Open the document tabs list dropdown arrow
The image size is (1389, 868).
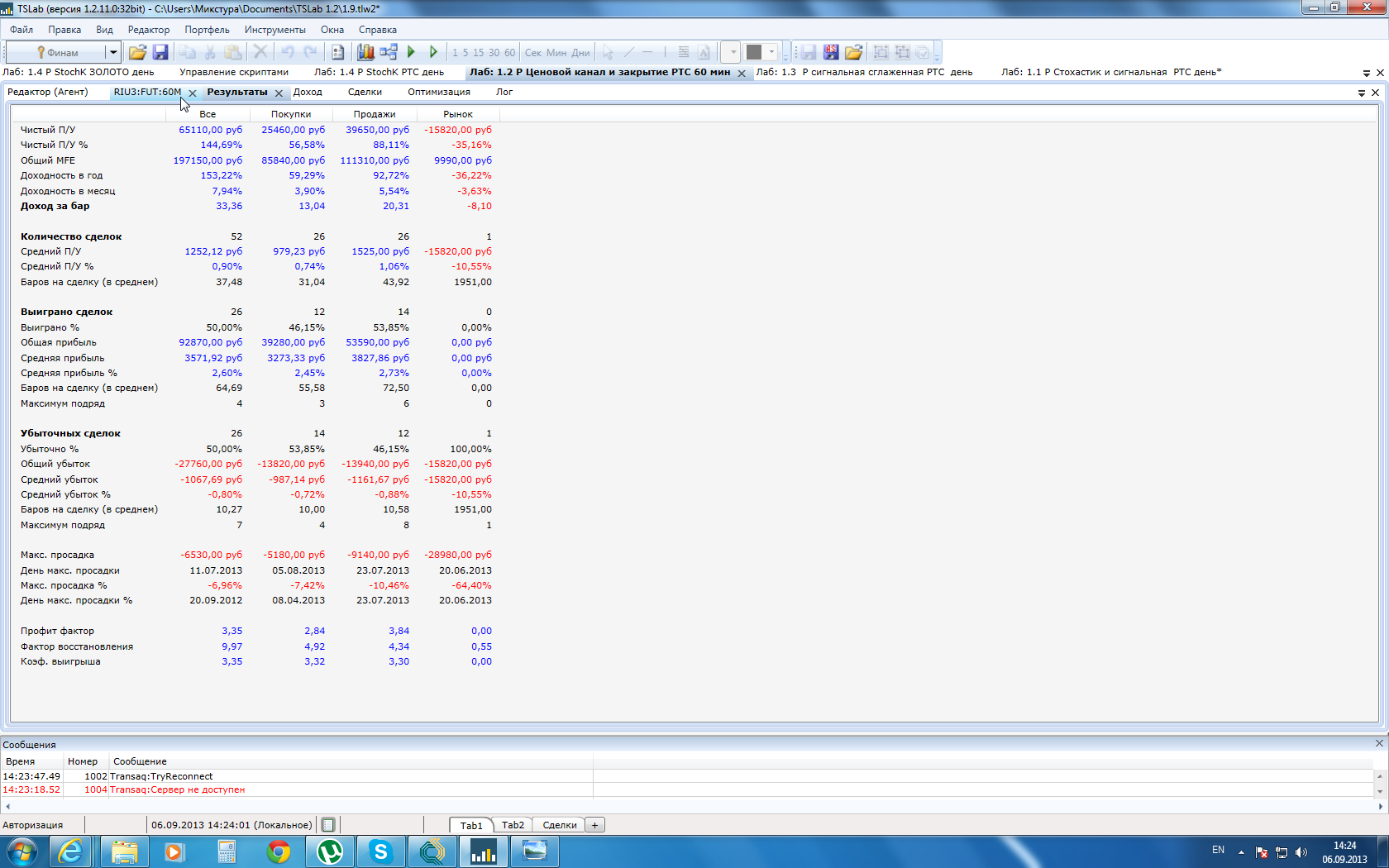1366,73
